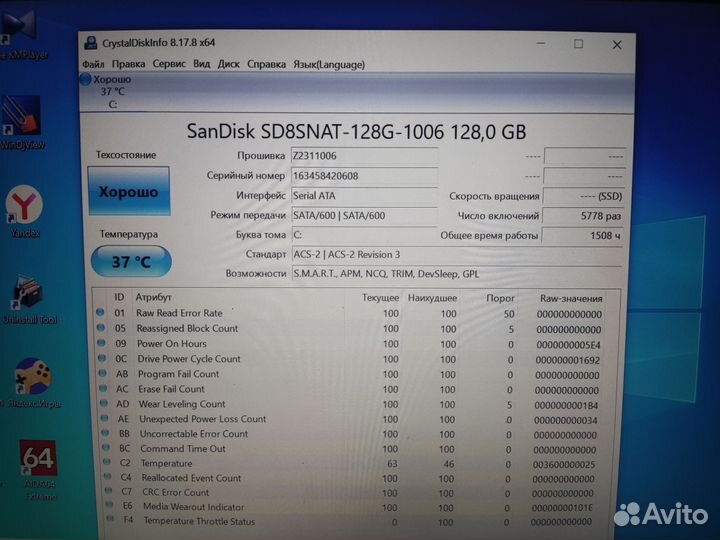Open the Язык(Language) menu
The width and height of the screenshot is (720, 540).
329,64
